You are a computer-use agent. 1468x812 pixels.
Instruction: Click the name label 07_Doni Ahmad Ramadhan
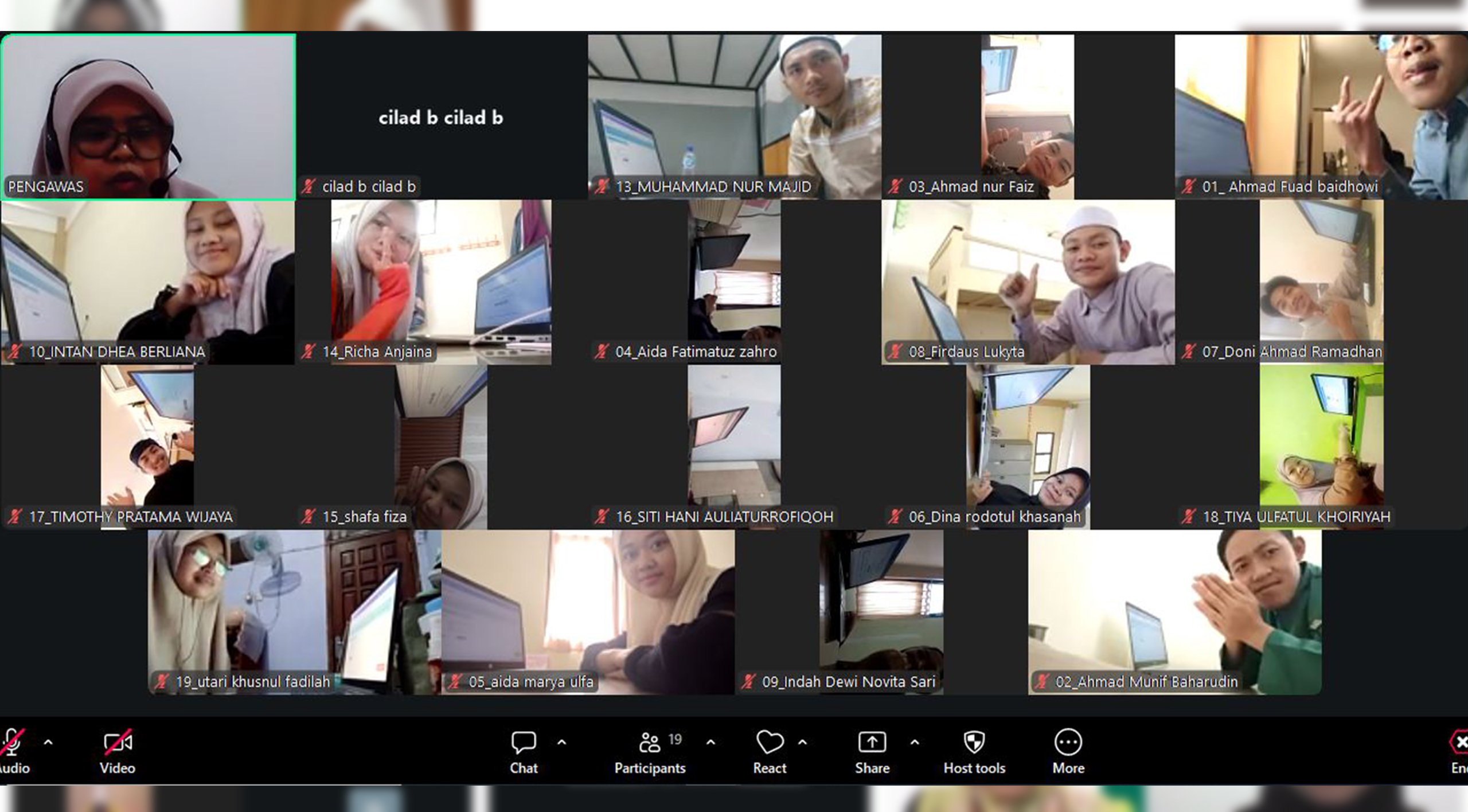[x=1293, y=352]
